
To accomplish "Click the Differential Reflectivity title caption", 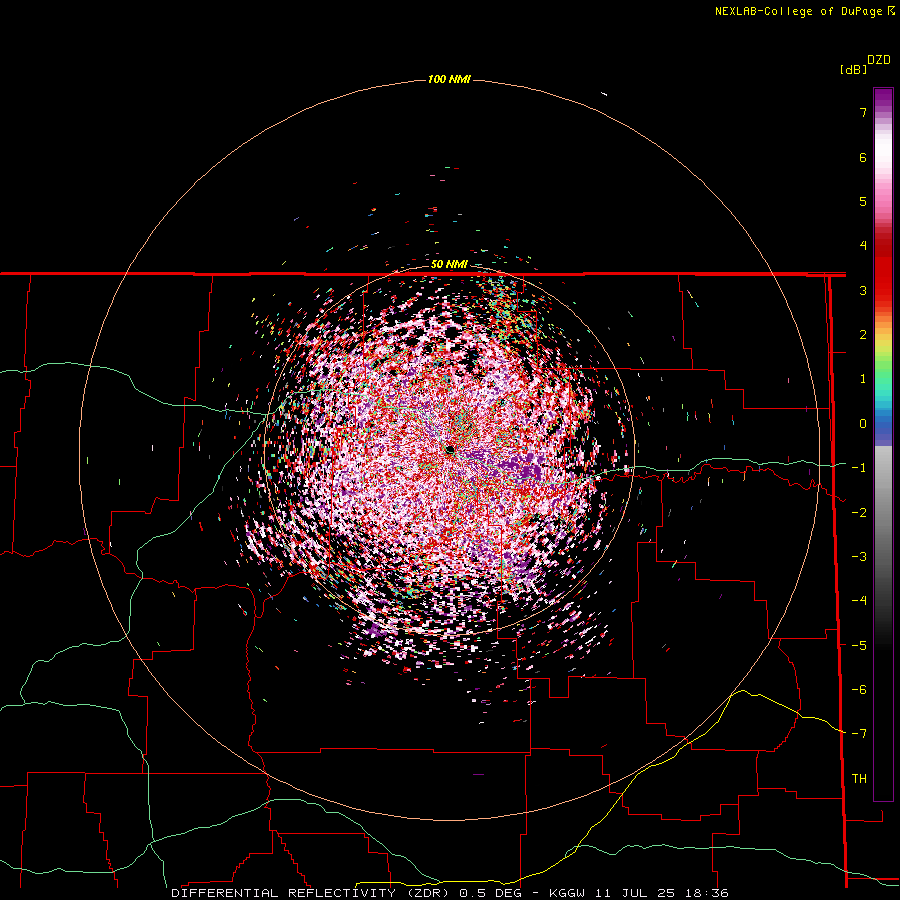I will (450, 893).
